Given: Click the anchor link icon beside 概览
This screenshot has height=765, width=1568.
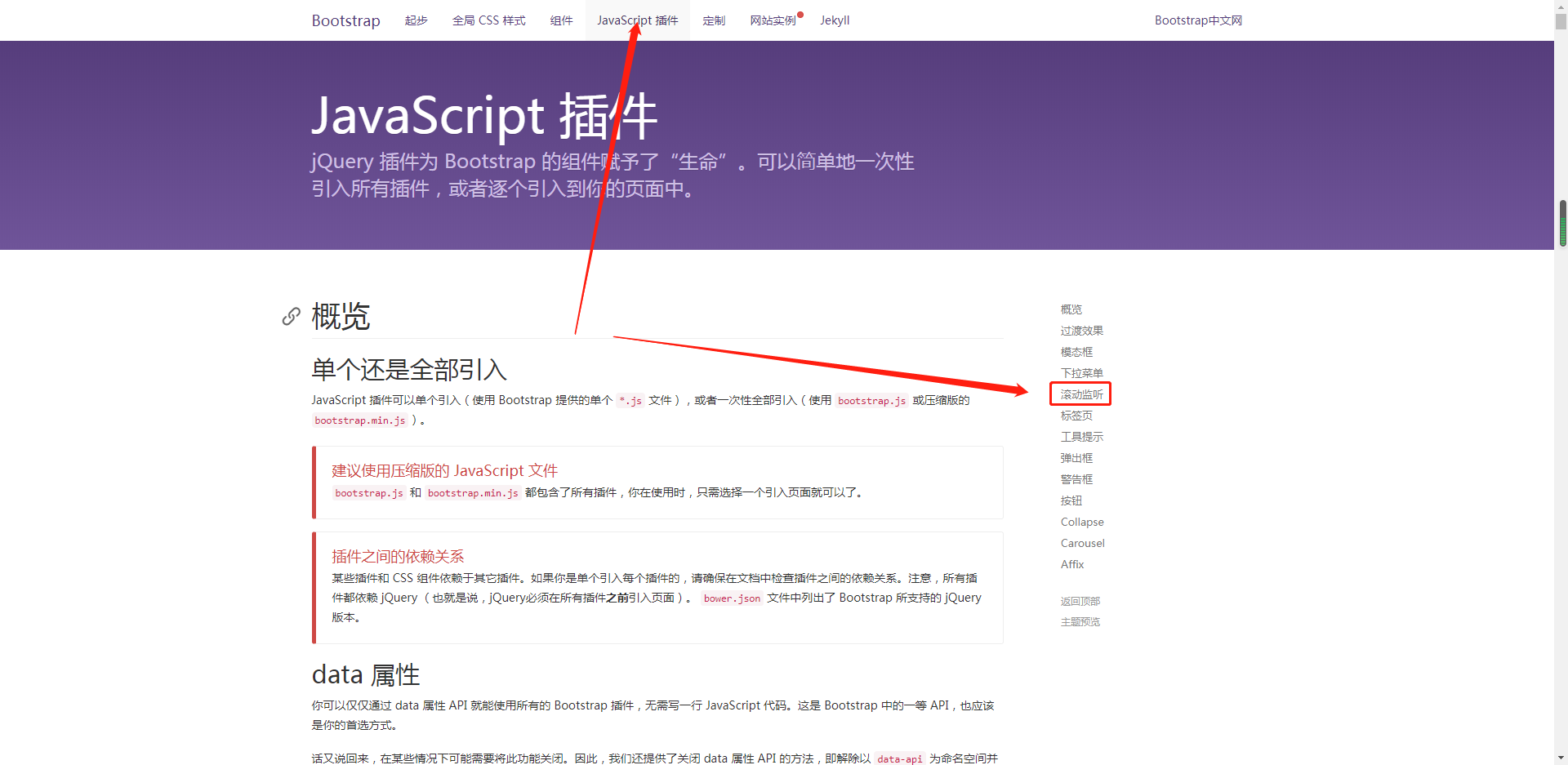Looking at the screenshot, I should (291, 317).
